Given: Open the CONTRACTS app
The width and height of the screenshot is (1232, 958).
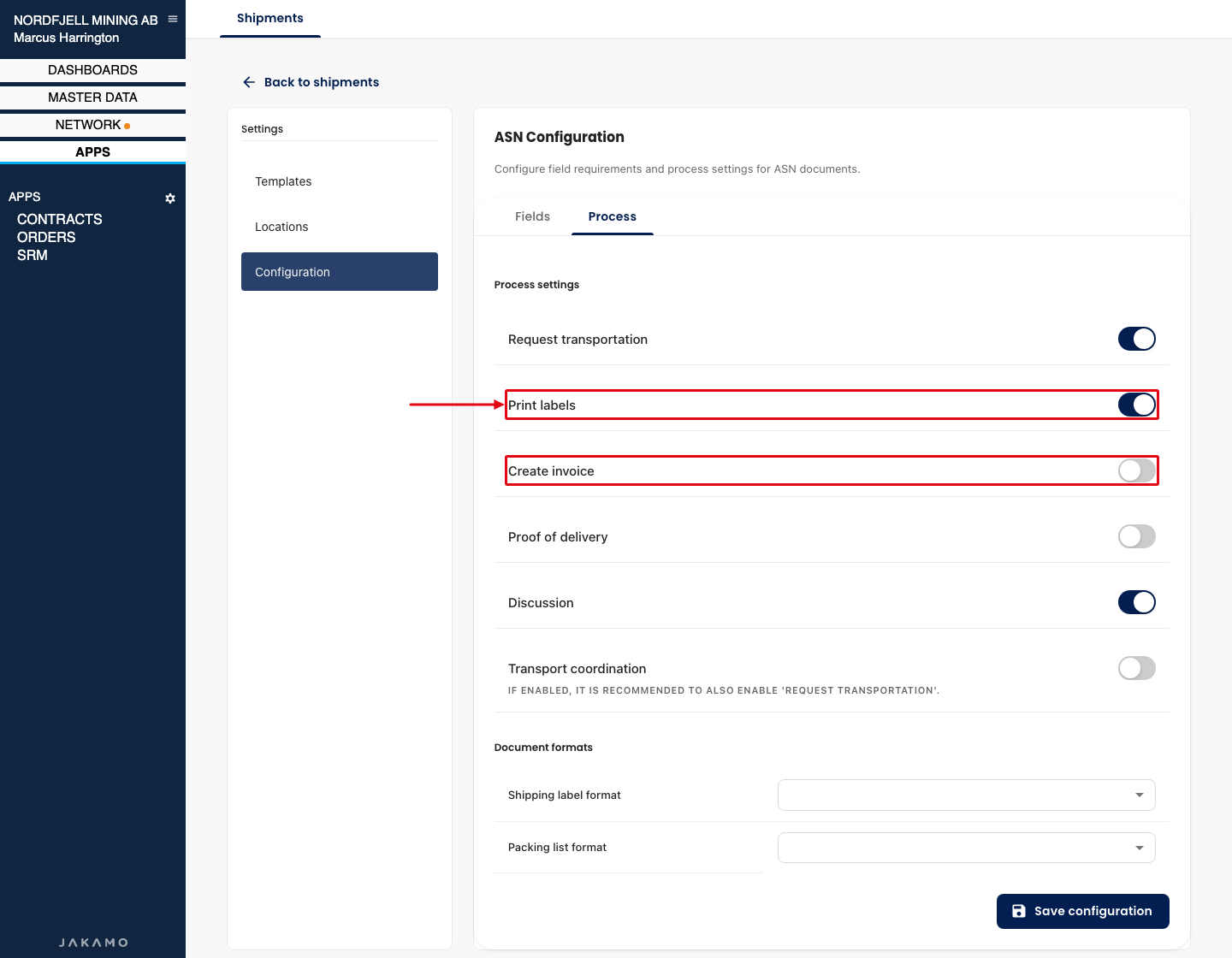Looking at the screenshot, I should [60, 219].
